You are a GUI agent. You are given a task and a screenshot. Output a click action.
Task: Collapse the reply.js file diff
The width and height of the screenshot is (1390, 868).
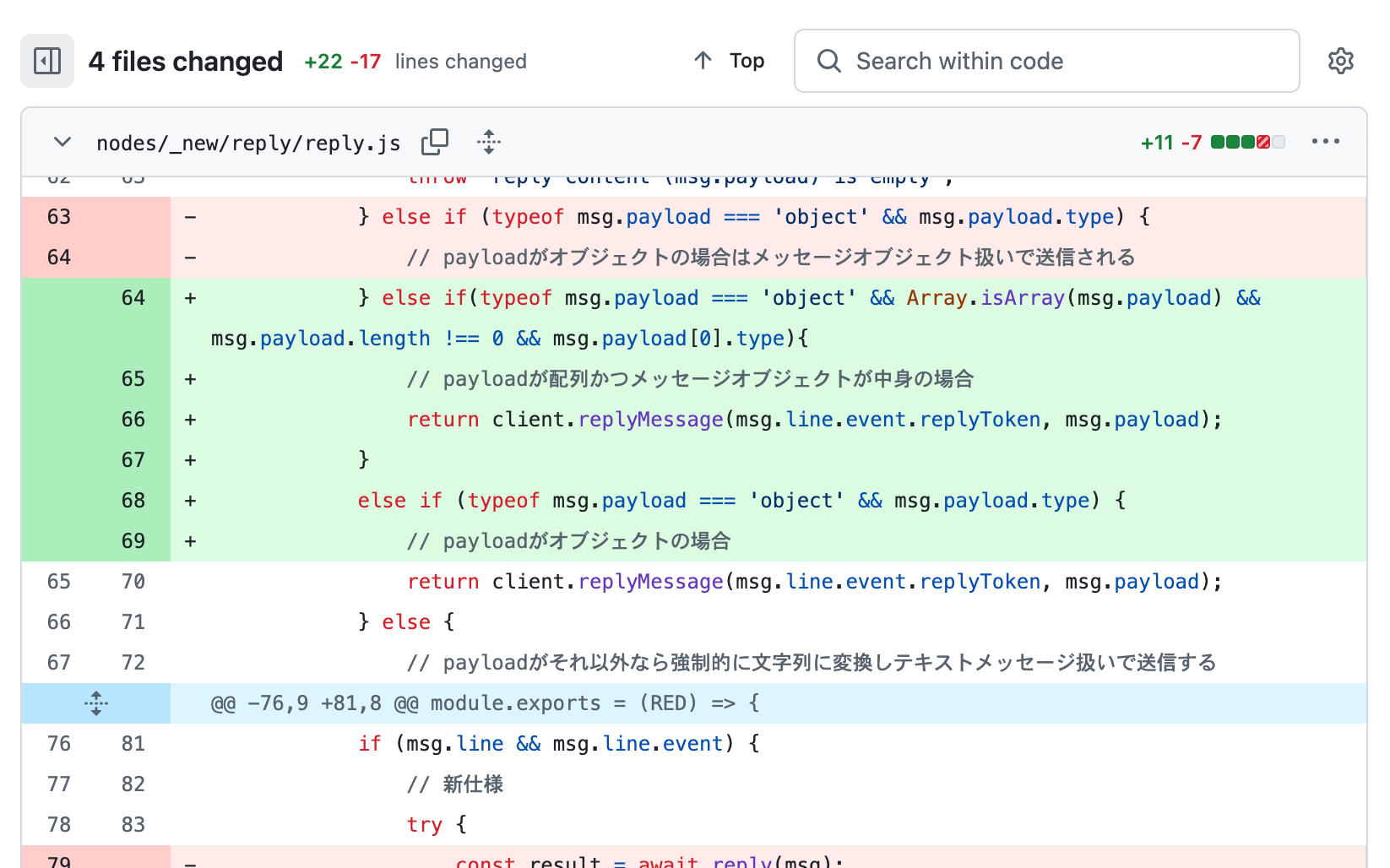(x=62, y=142)
